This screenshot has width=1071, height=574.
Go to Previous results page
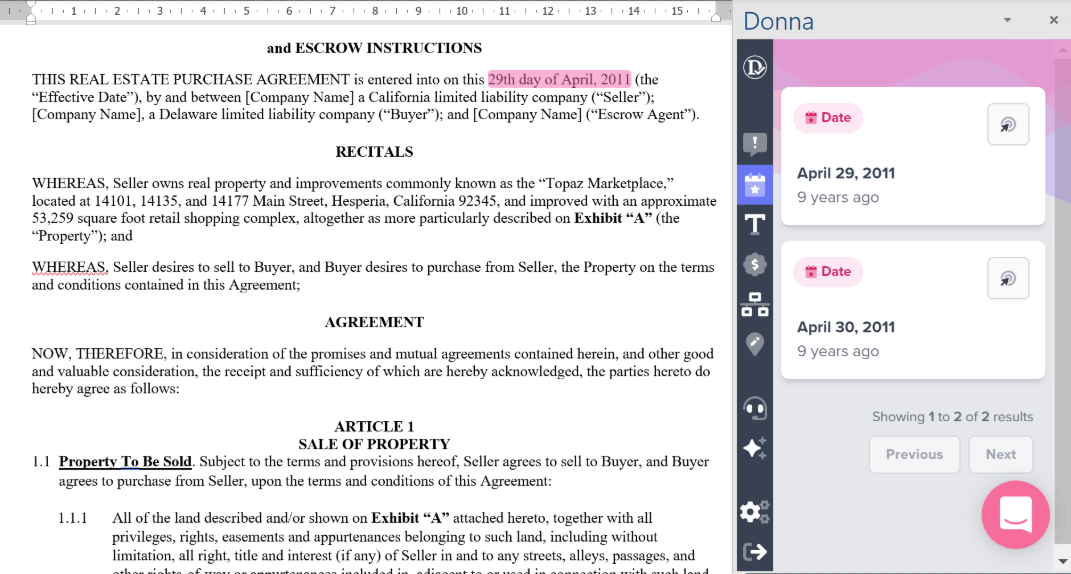pos(915,454)
